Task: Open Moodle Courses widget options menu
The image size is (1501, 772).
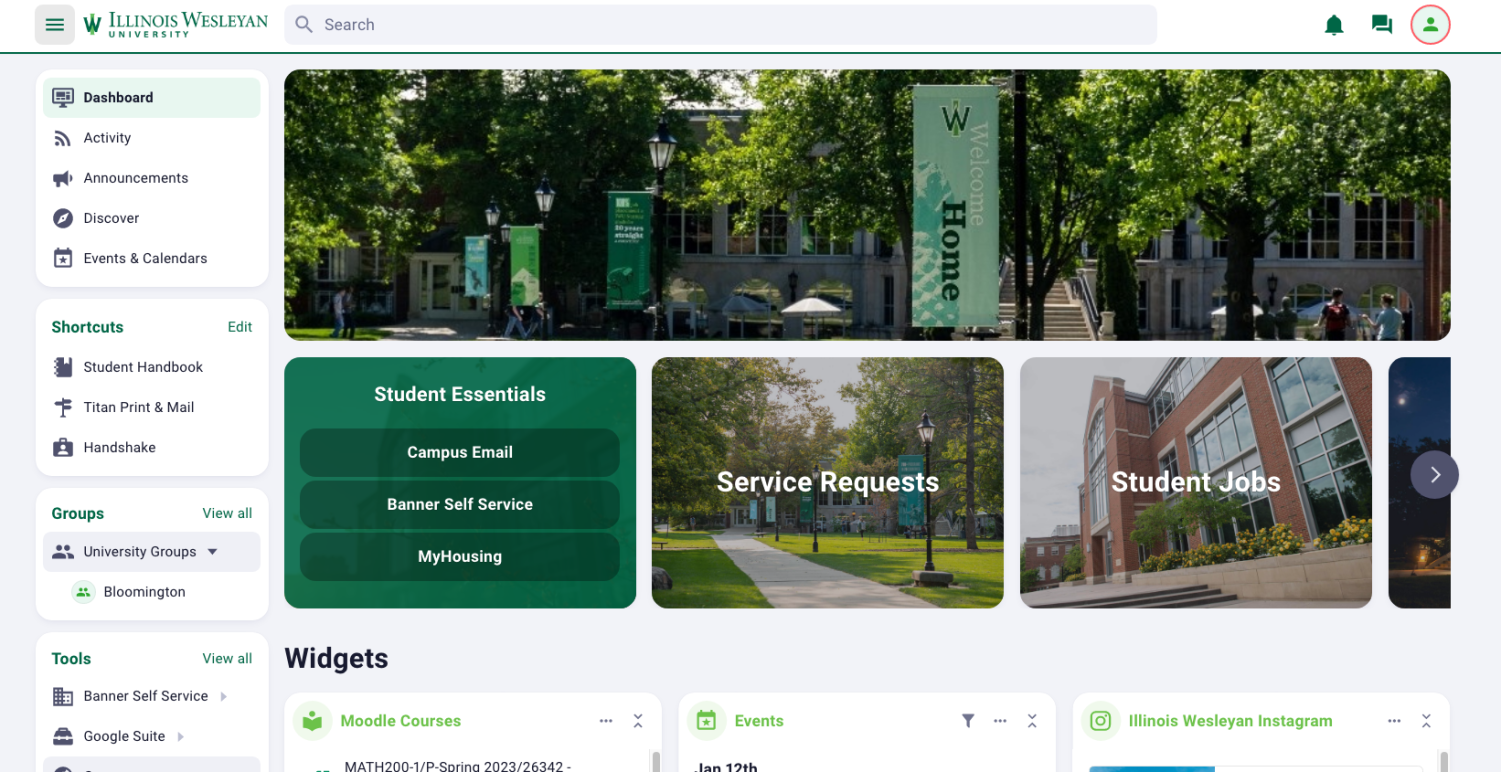Action: (x=606, y=721)
